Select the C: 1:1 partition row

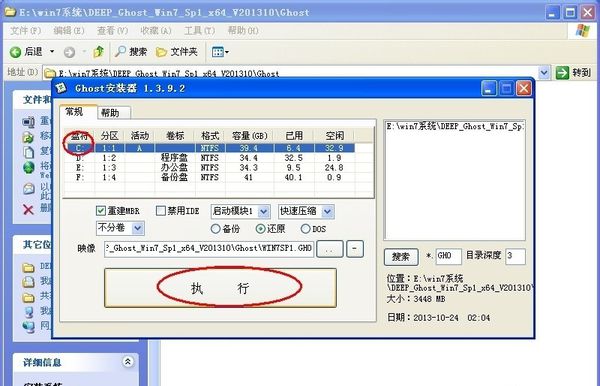(209, 148)
